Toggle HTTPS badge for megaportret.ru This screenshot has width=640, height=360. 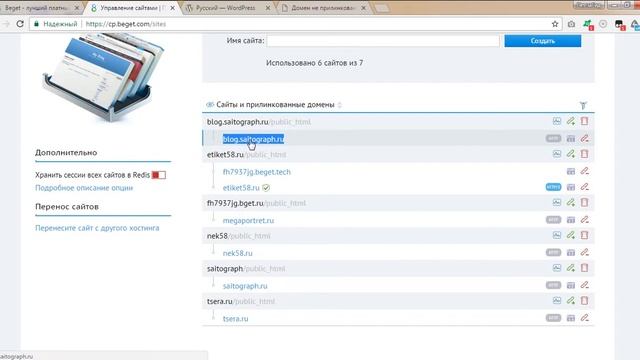553,220
